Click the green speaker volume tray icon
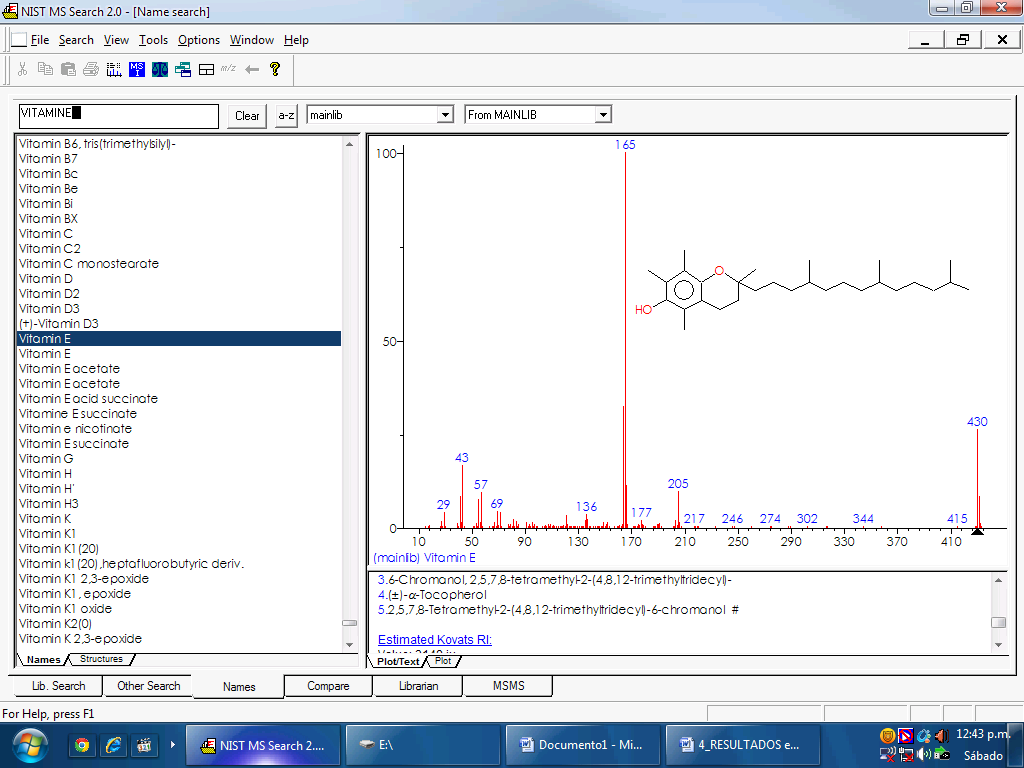This screenshot has height=768, width=1024. tap(923, 754)
